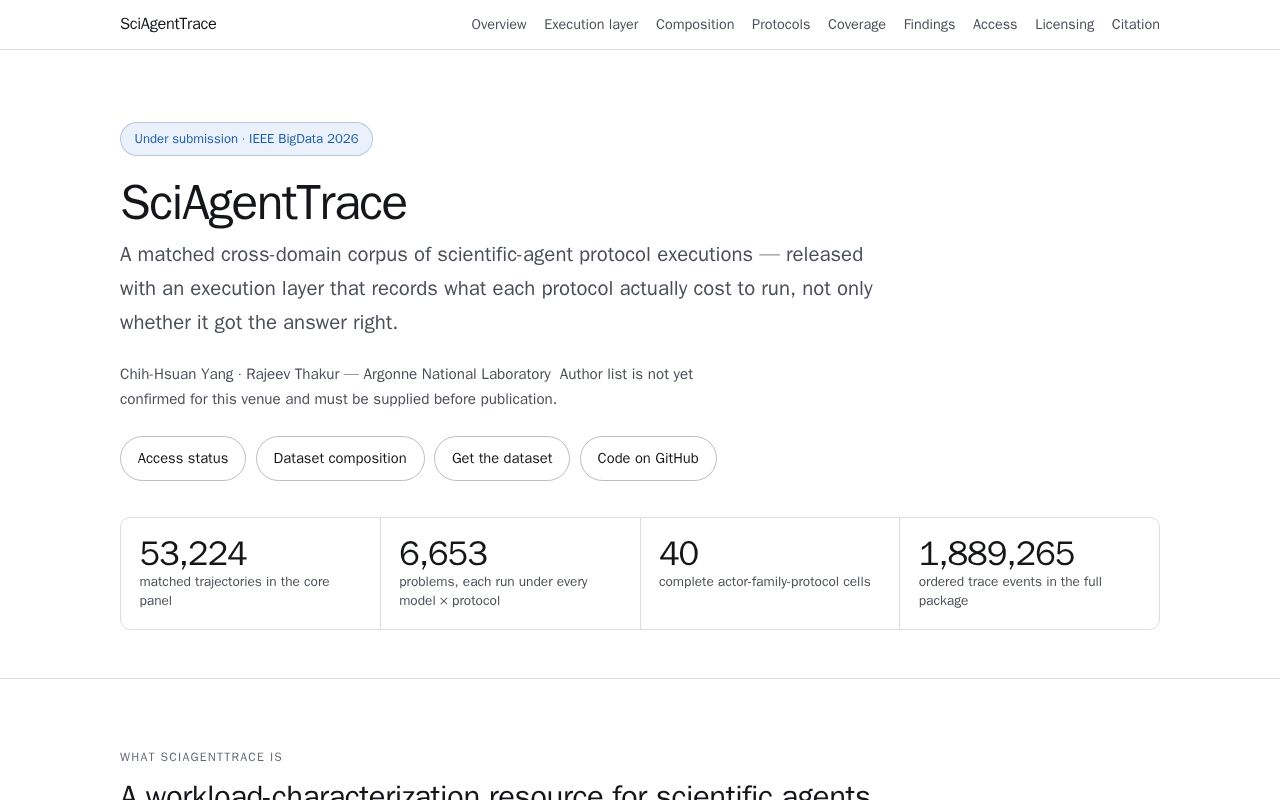Jump to the Composition section
Screen dimensions: 1280x800
point(695,24)
